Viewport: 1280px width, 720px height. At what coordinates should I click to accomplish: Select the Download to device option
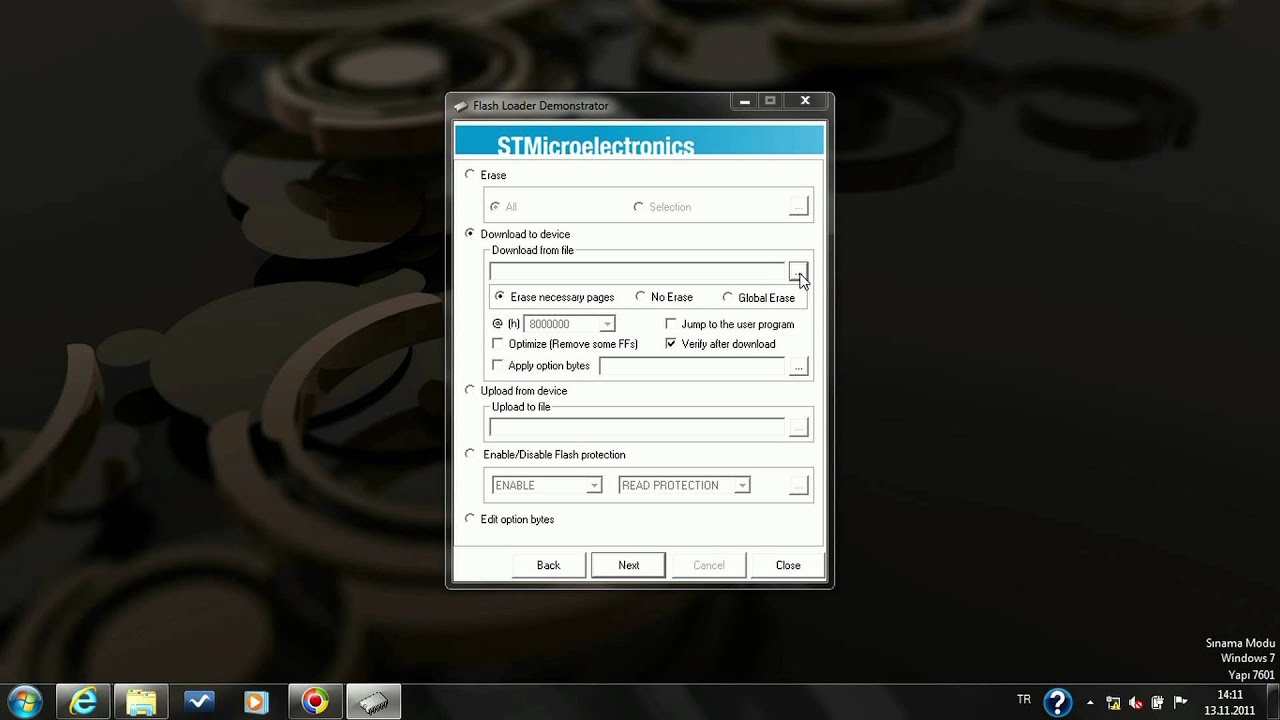coord(470,233)
